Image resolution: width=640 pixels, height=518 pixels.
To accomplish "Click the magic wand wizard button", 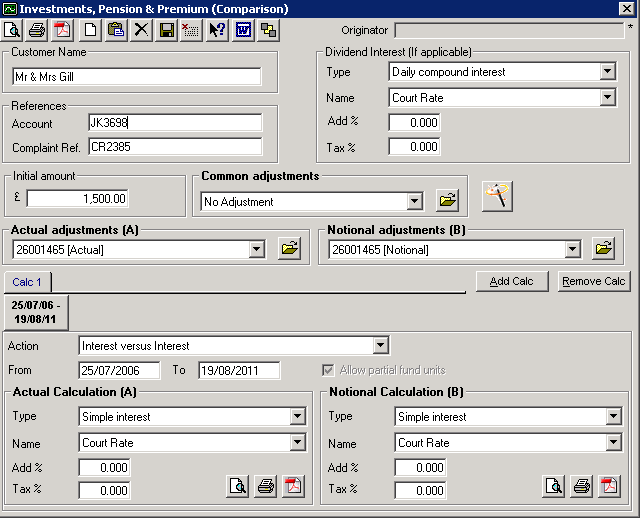I will coord(497,196).
